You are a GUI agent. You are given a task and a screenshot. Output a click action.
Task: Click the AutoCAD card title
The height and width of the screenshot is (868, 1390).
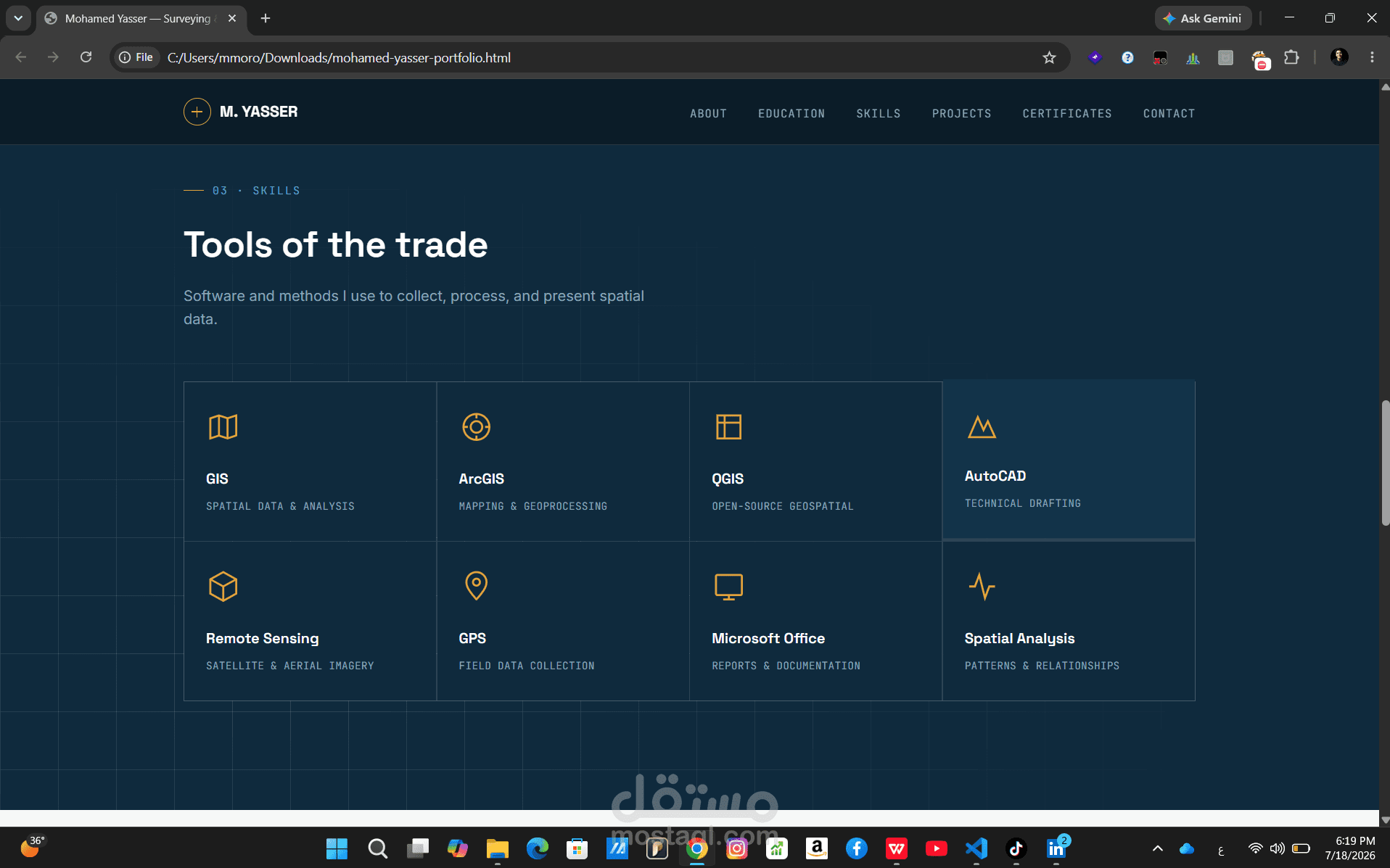tap(995, 476)
